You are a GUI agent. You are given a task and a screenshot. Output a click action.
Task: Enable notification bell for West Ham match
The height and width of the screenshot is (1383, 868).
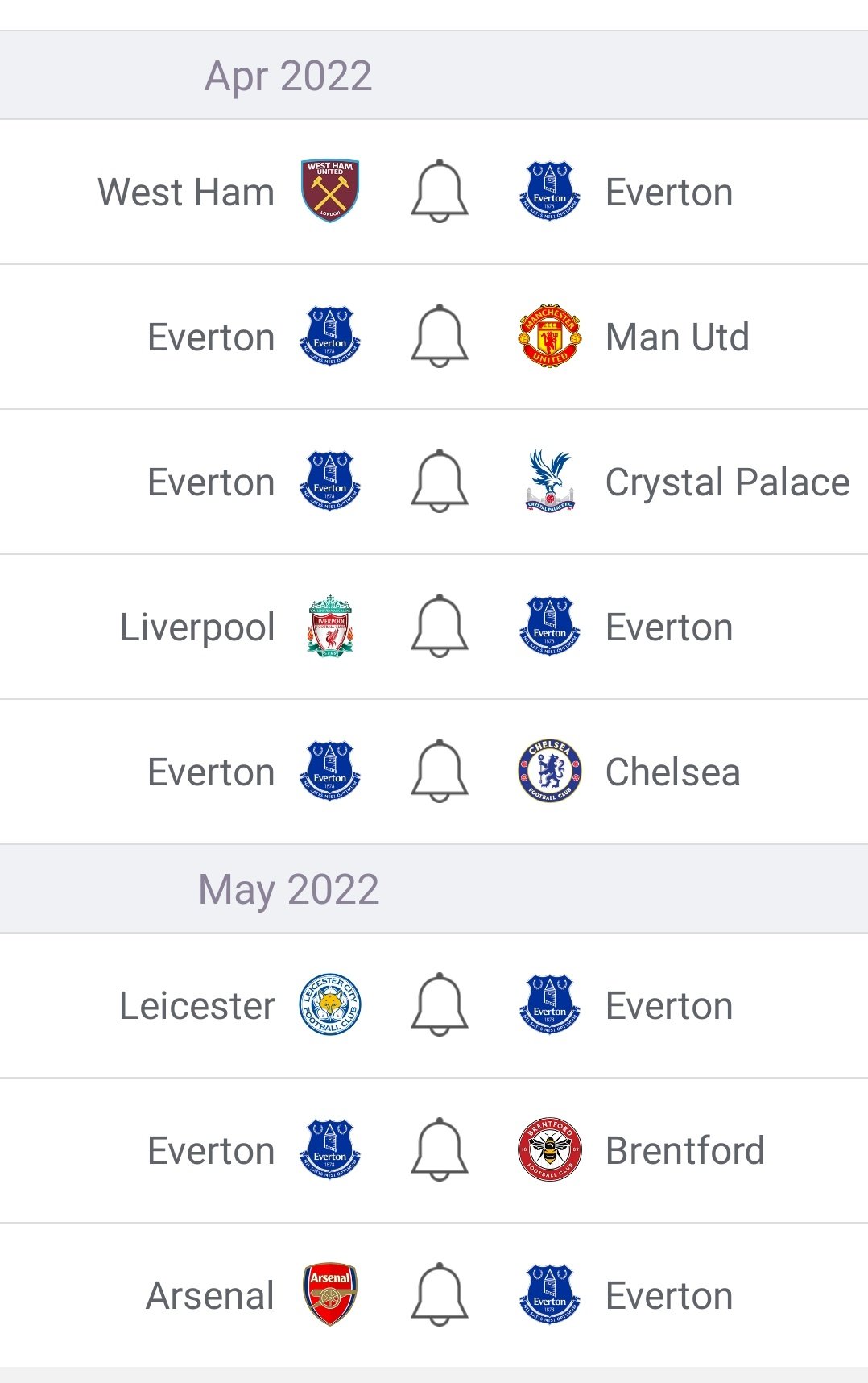tap(440, 191)
